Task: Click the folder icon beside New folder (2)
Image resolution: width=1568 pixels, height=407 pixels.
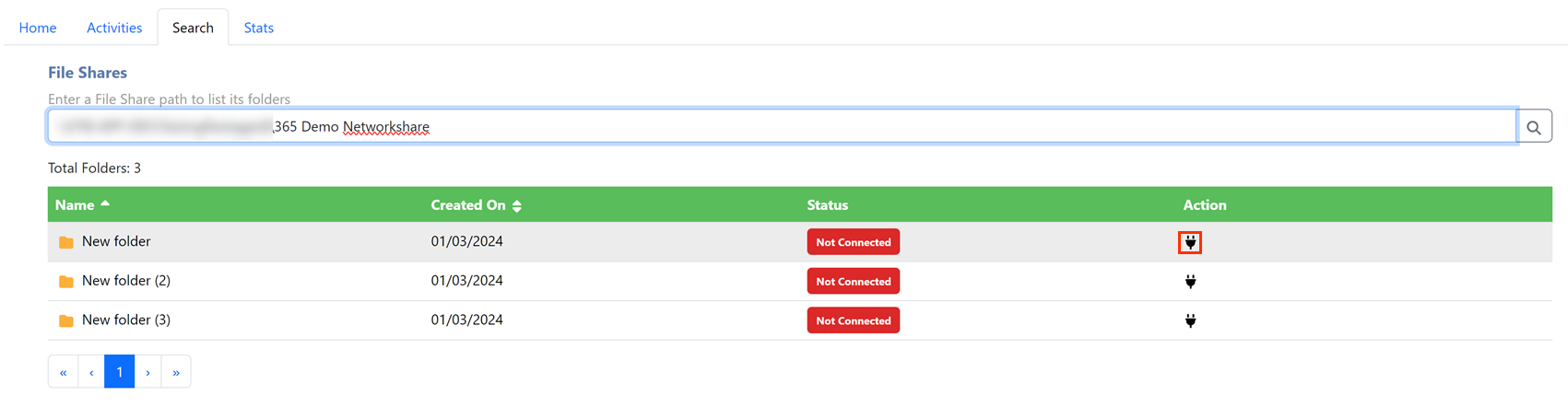Action: pos(66,282)
